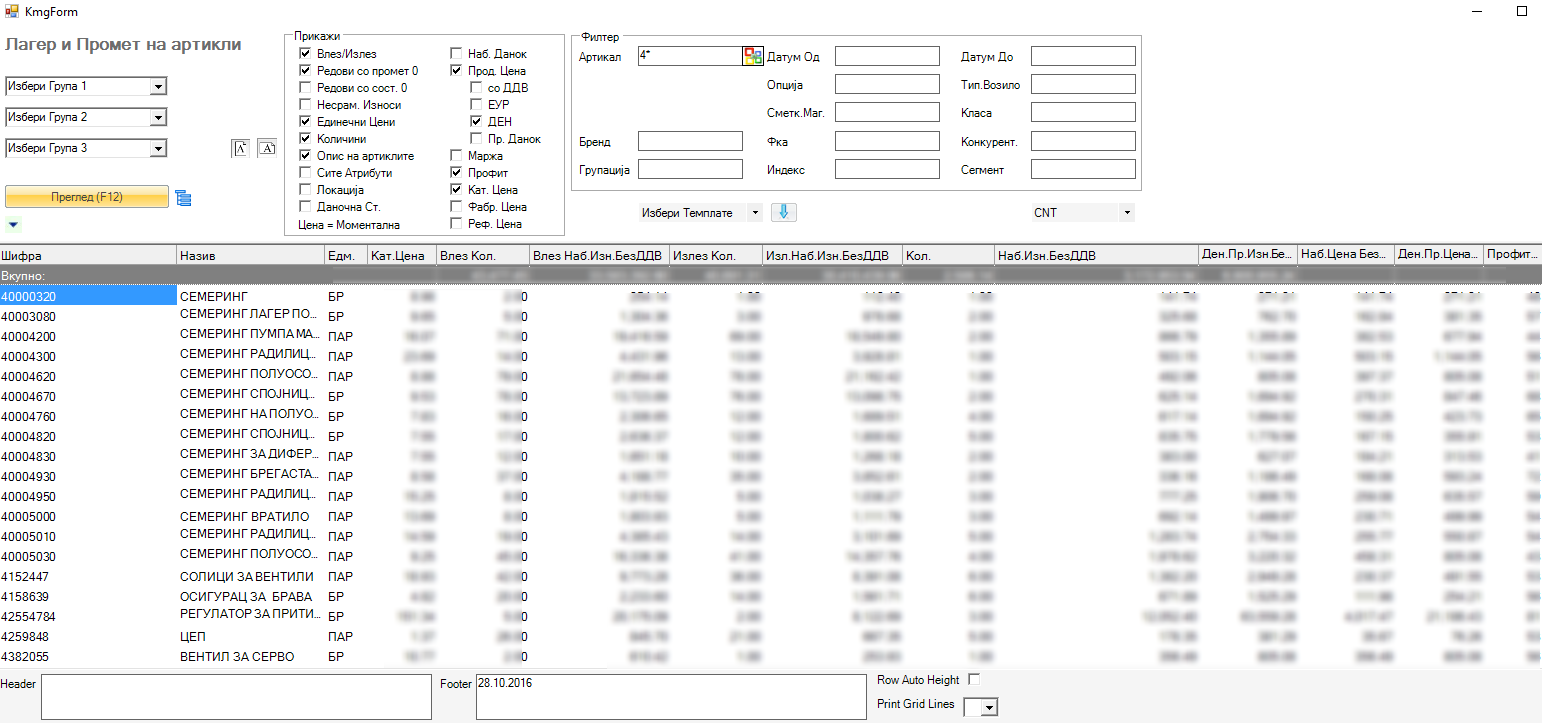This screenshot has height=723, width=1542.
Task: Click the smaller font size icon
Action: coord(240,149)
